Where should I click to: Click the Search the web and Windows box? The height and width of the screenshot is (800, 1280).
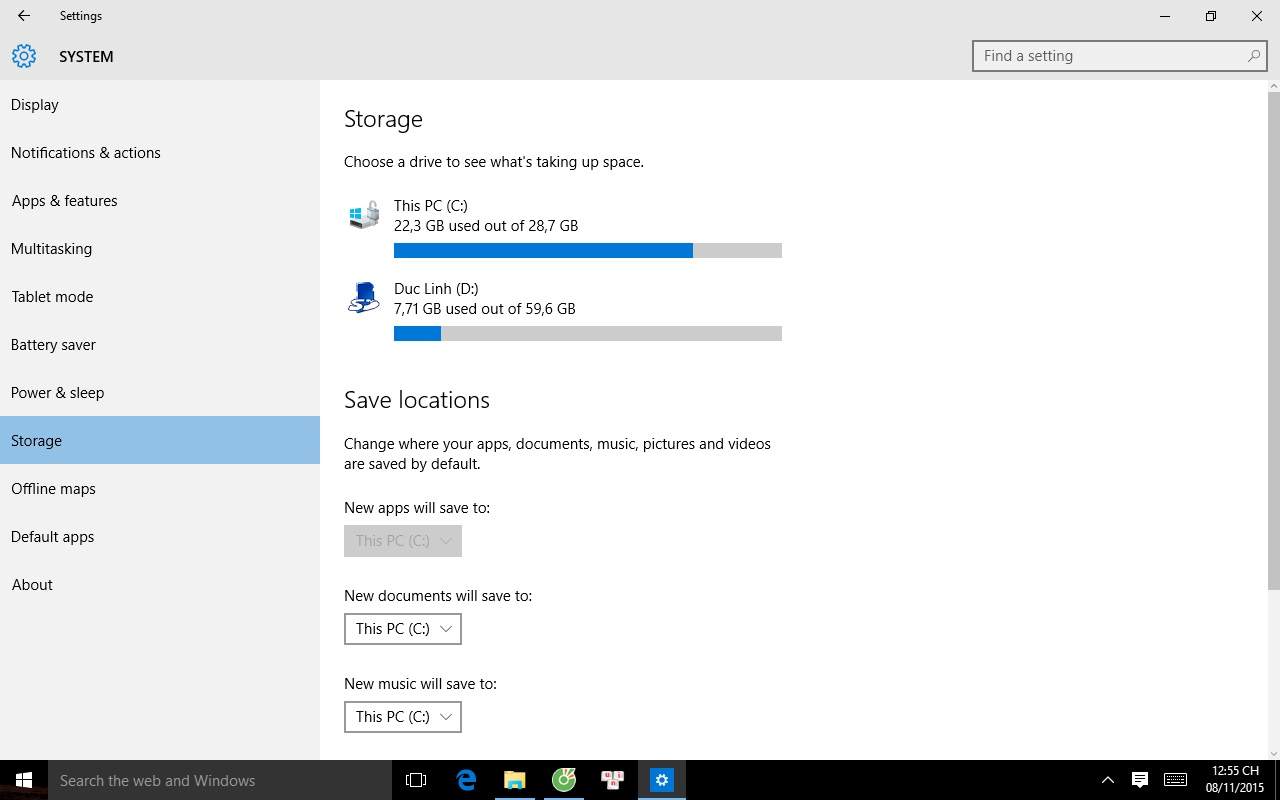[x=220, y=780]
